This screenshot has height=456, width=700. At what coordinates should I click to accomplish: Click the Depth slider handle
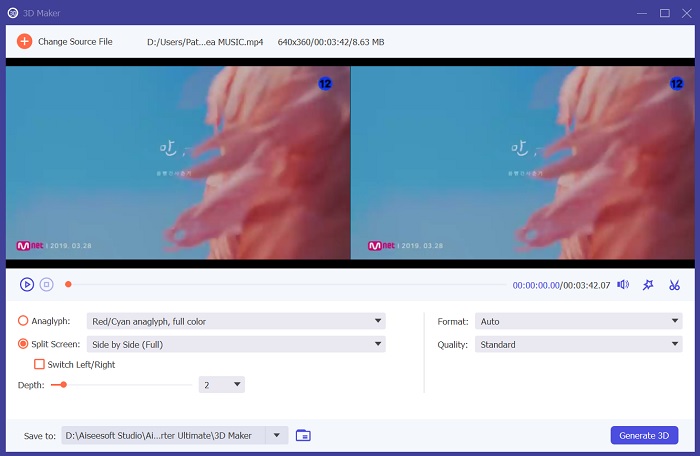(64, 385)
